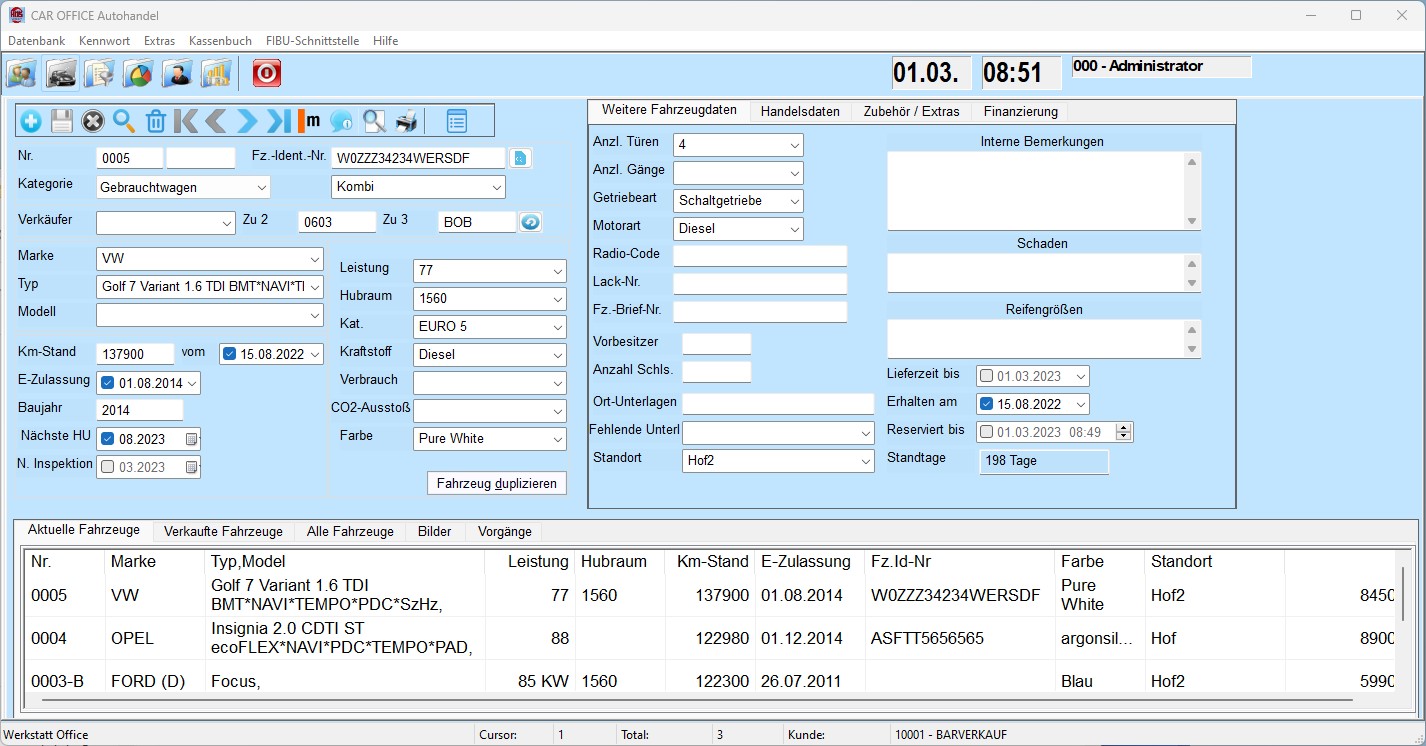This screenshot has height=746, width=1426.
Task: Switch to the Finanzierung tab
Action: pyautogui.click(x=1020, y=112)
